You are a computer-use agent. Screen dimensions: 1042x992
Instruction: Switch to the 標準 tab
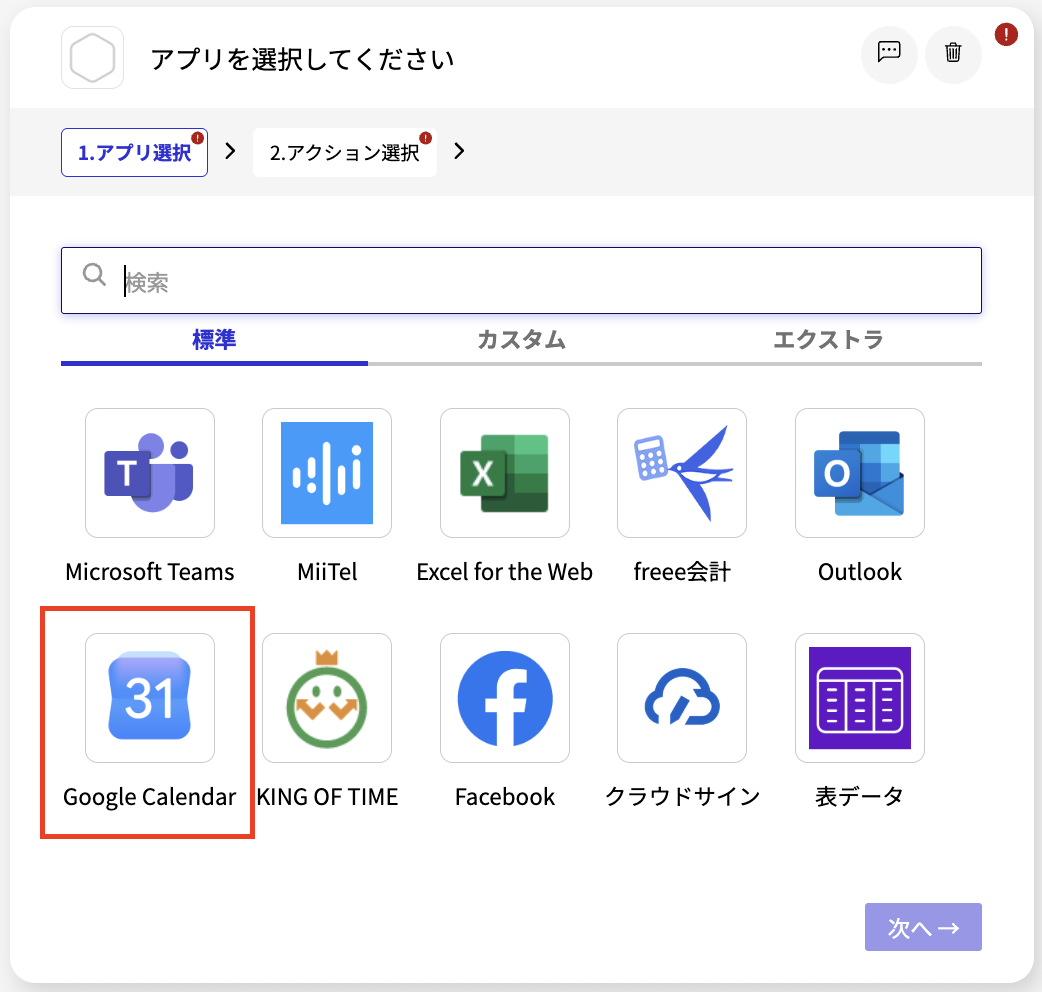[214, 341]
